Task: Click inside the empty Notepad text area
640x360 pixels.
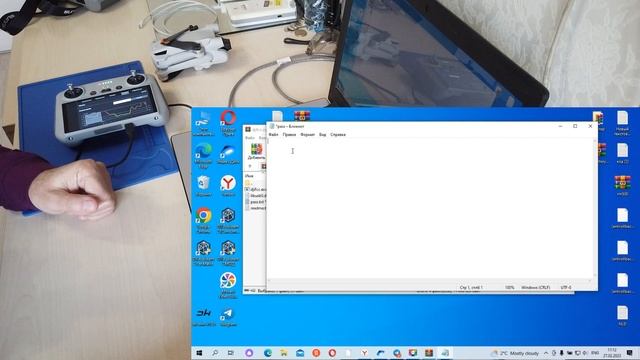Action: point(429,208)
